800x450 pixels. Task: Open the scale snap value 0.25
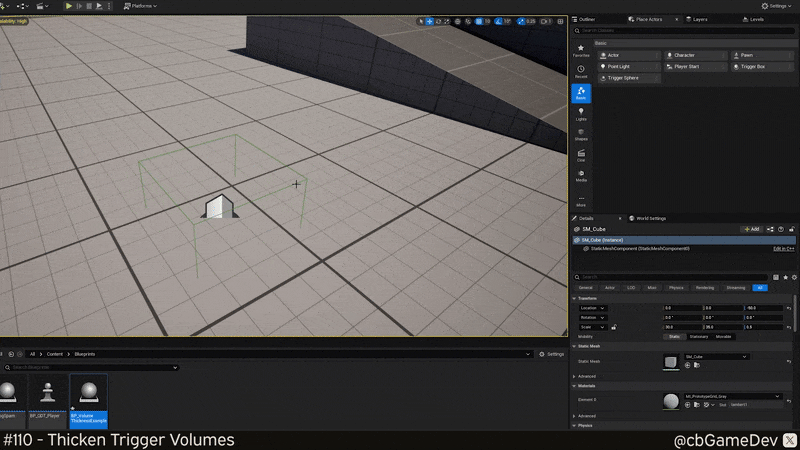point(531,21)
